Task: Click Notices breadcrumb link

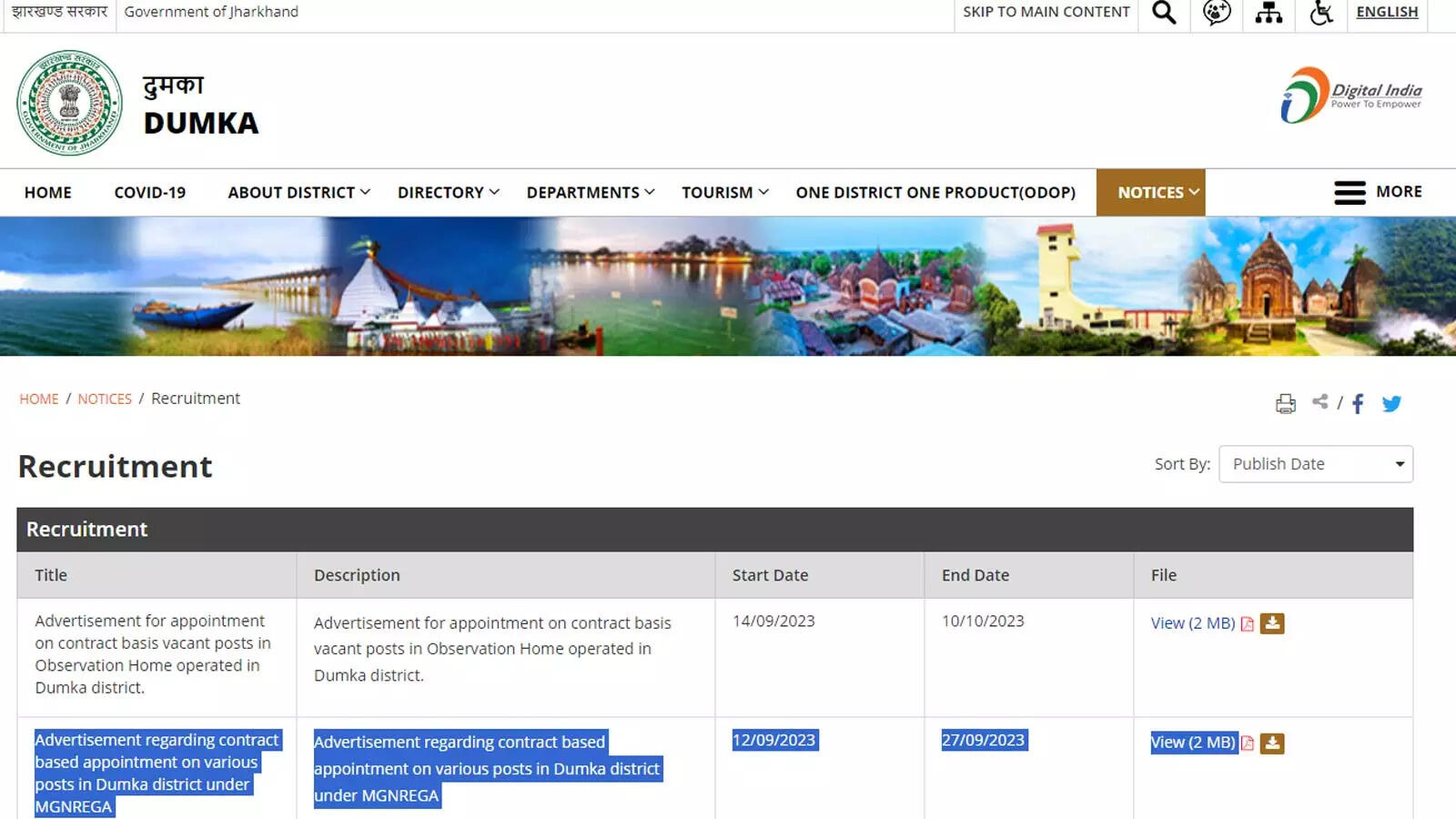Action: coord(105,399)
